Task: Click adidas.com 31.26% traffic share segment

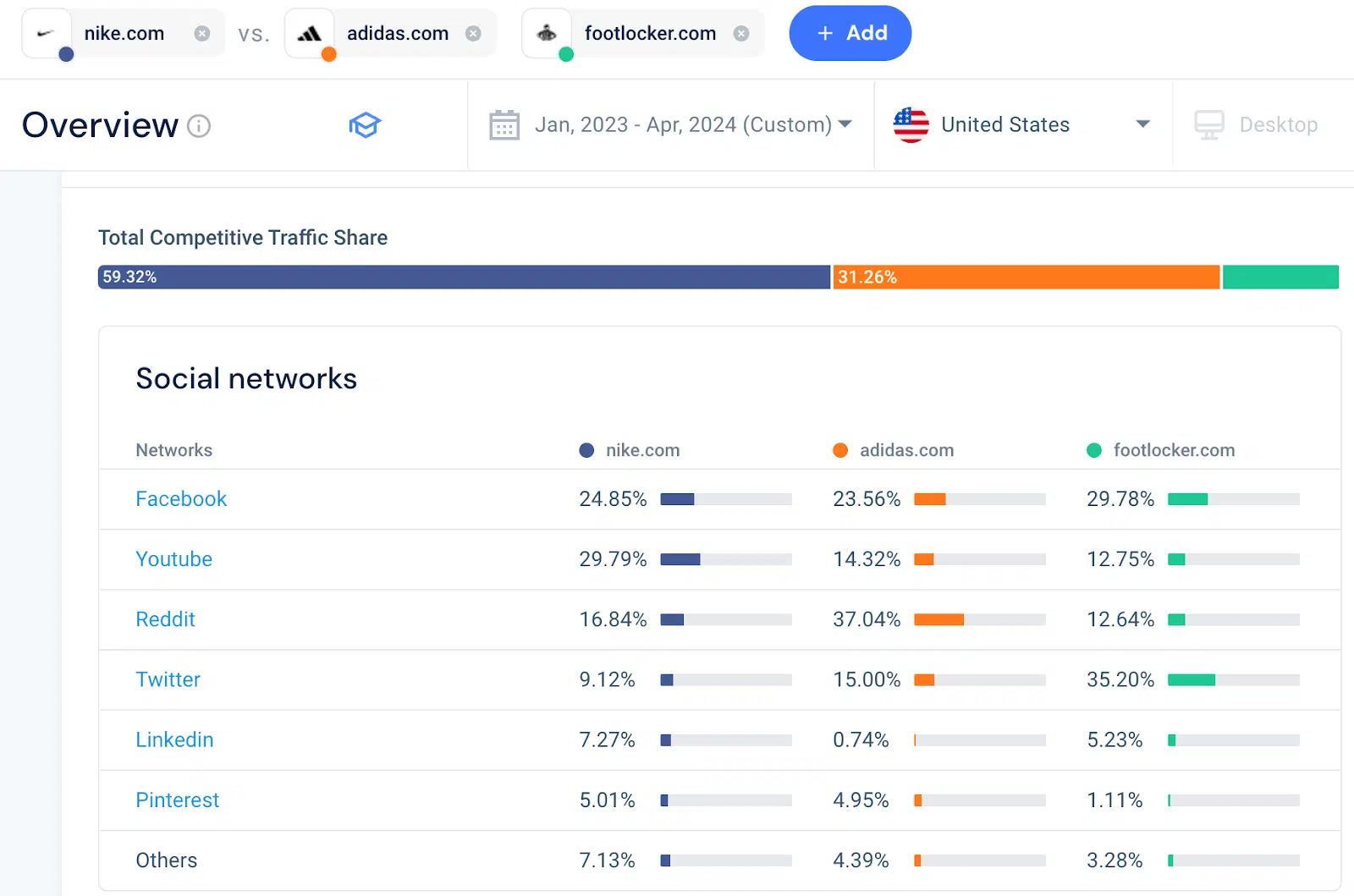Action: 1027,278
